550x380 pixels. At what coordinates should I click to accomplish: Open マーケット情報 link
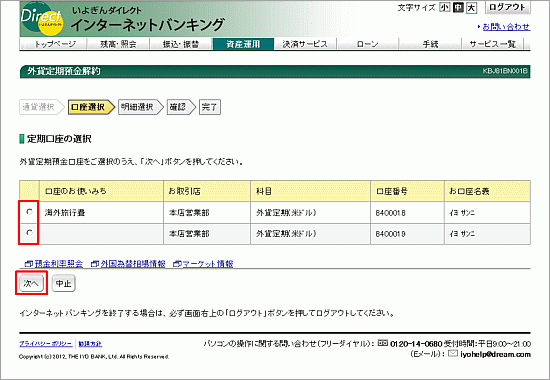[x=208, y=264]
